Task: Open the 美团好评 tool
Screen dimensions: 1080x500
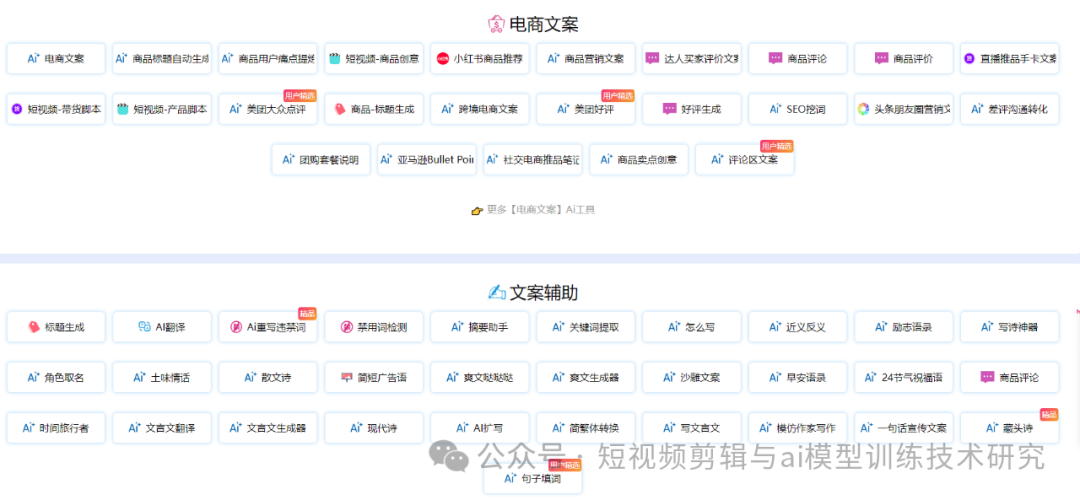Action: tap(586, 110)
